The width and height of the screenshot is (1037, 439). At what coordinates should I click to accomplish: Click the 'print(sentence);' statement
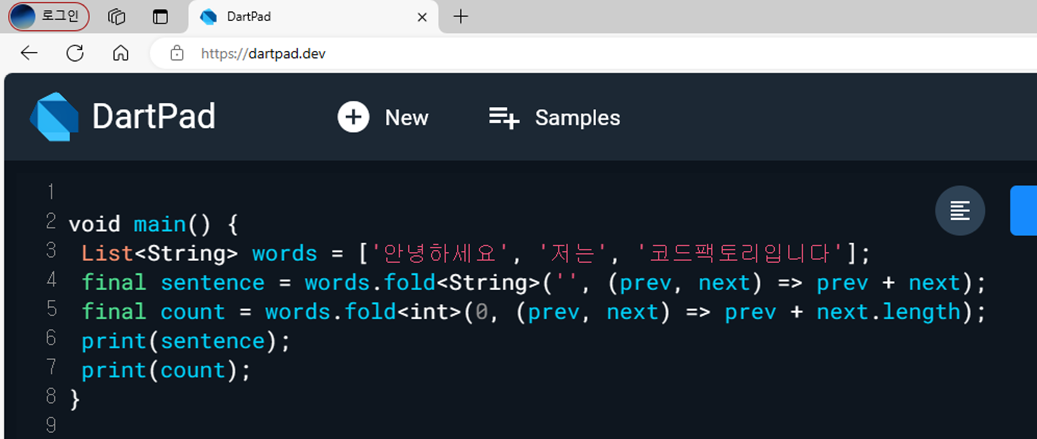click(186, 341)
